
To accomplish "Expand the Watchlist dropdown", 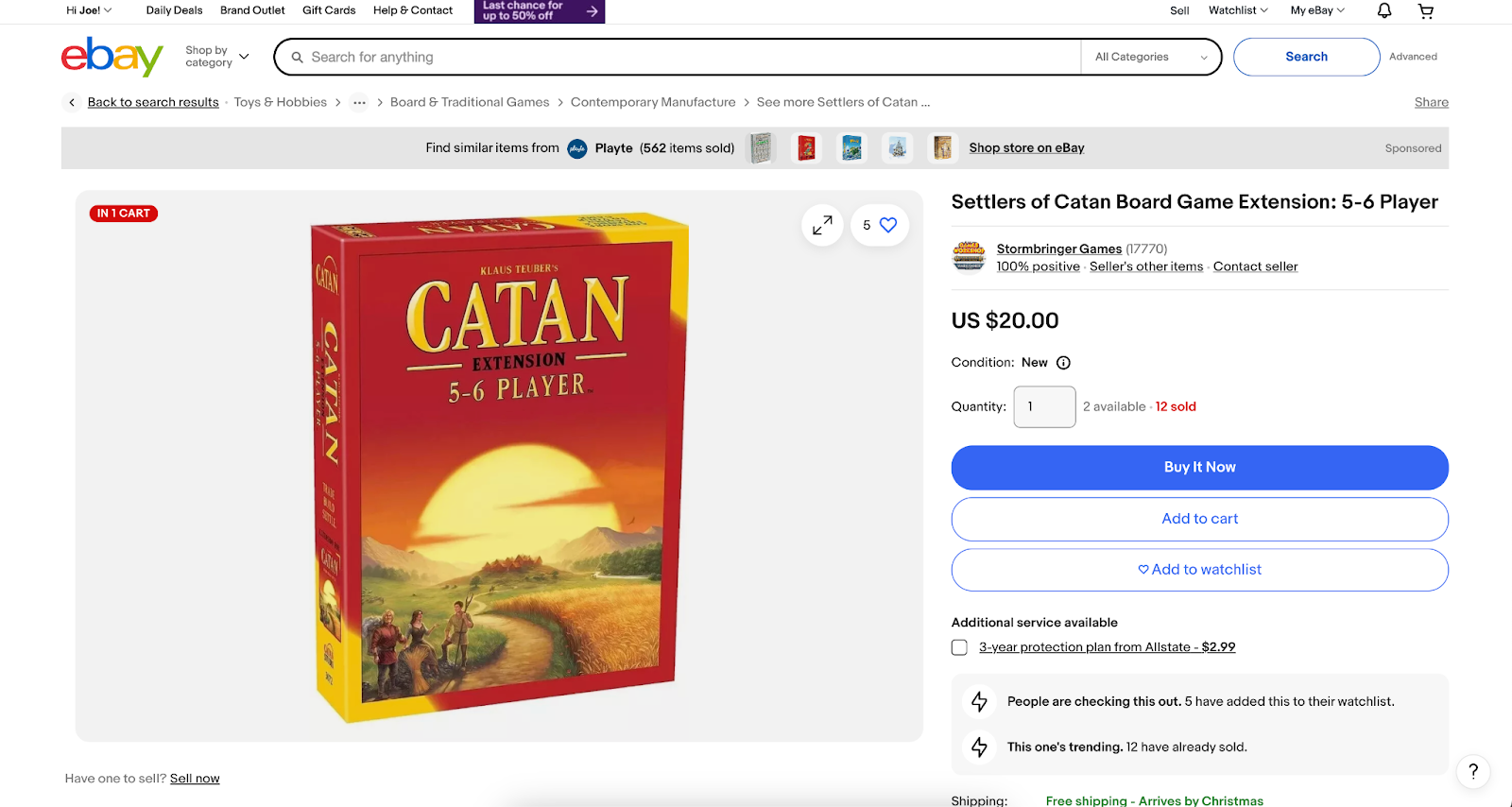I will click(x=1238, y=10).
